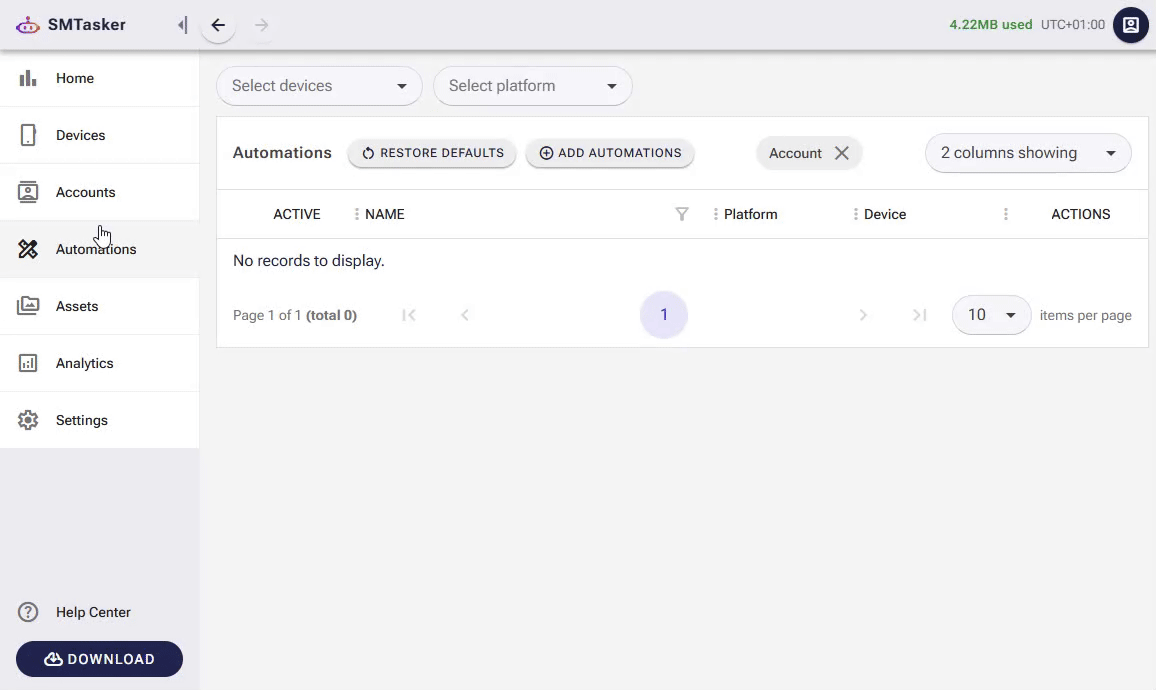Select page 1 in pagination
Screen dimensions: 1156x690
664,315
